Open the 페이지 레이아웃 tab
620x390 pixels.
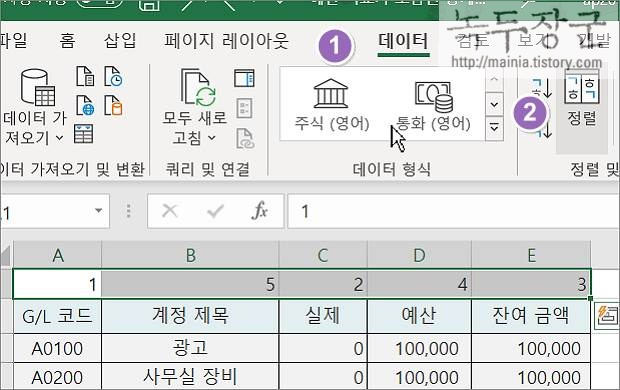[227, 40]
